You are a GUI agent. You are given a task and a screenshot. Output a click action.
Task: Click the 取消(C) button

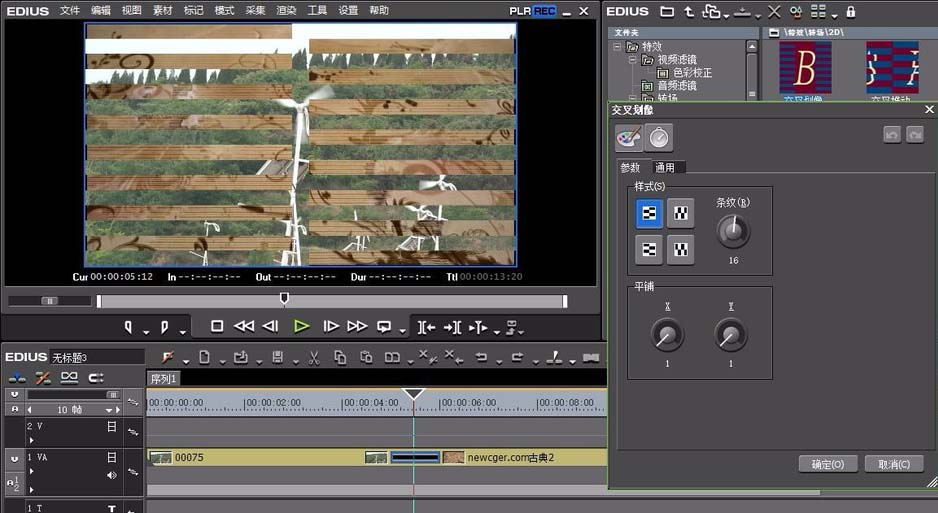pyautogui.click(x=893, y=464)
